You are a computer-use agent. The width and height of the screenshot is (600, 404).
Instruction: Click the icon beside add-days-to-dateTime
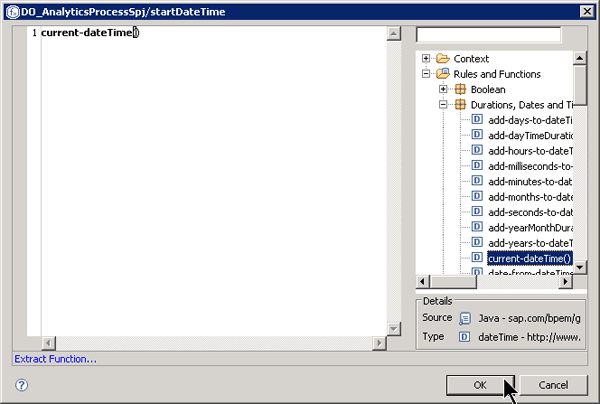(x=477, y=119)
